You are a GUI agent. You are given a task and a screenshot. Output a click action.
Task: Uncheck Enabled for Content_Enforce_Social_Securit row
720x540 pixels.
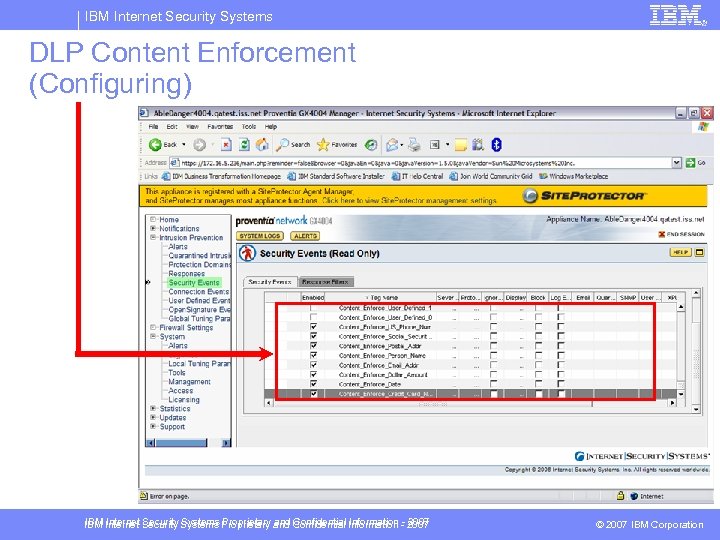tap(314, 336)
